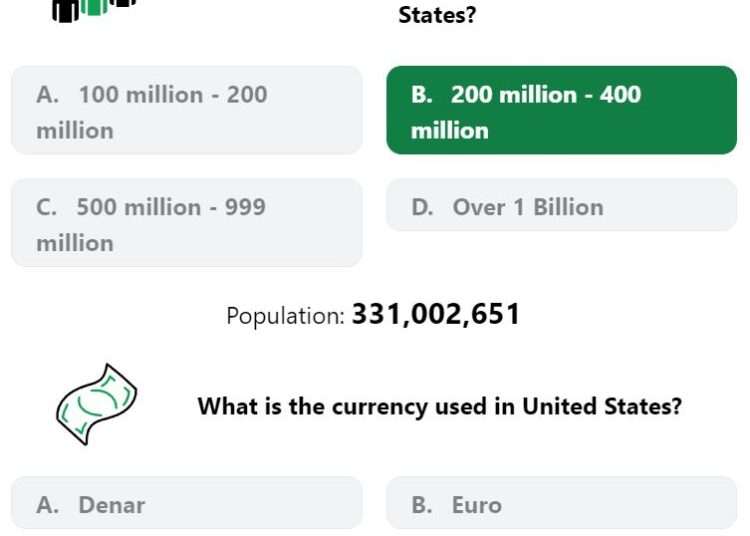Click the currency question text
750x536 pixels.
440,406
